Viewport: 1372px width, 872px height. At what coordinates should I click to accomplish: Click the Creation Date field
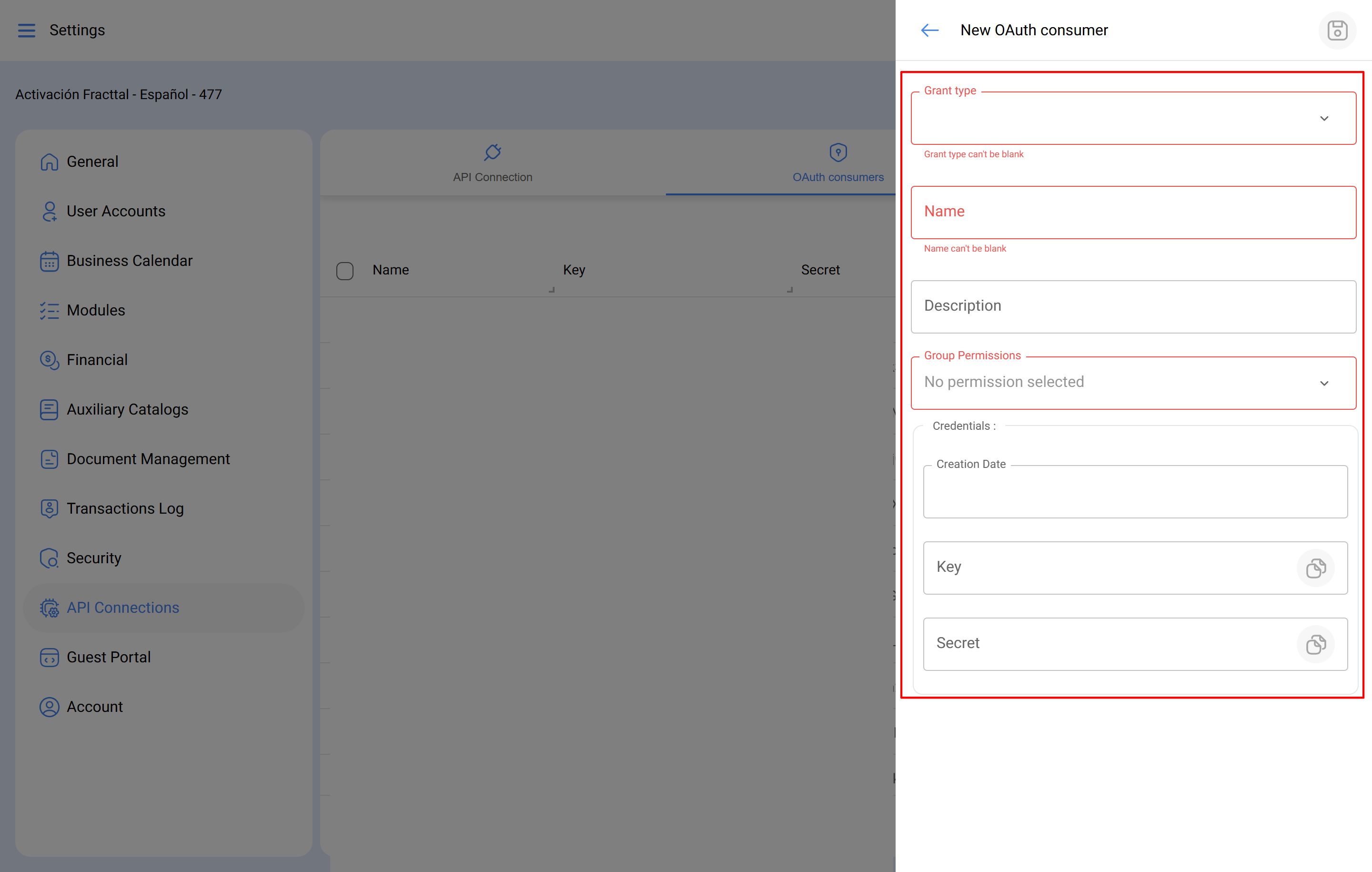coord(1134,492)
